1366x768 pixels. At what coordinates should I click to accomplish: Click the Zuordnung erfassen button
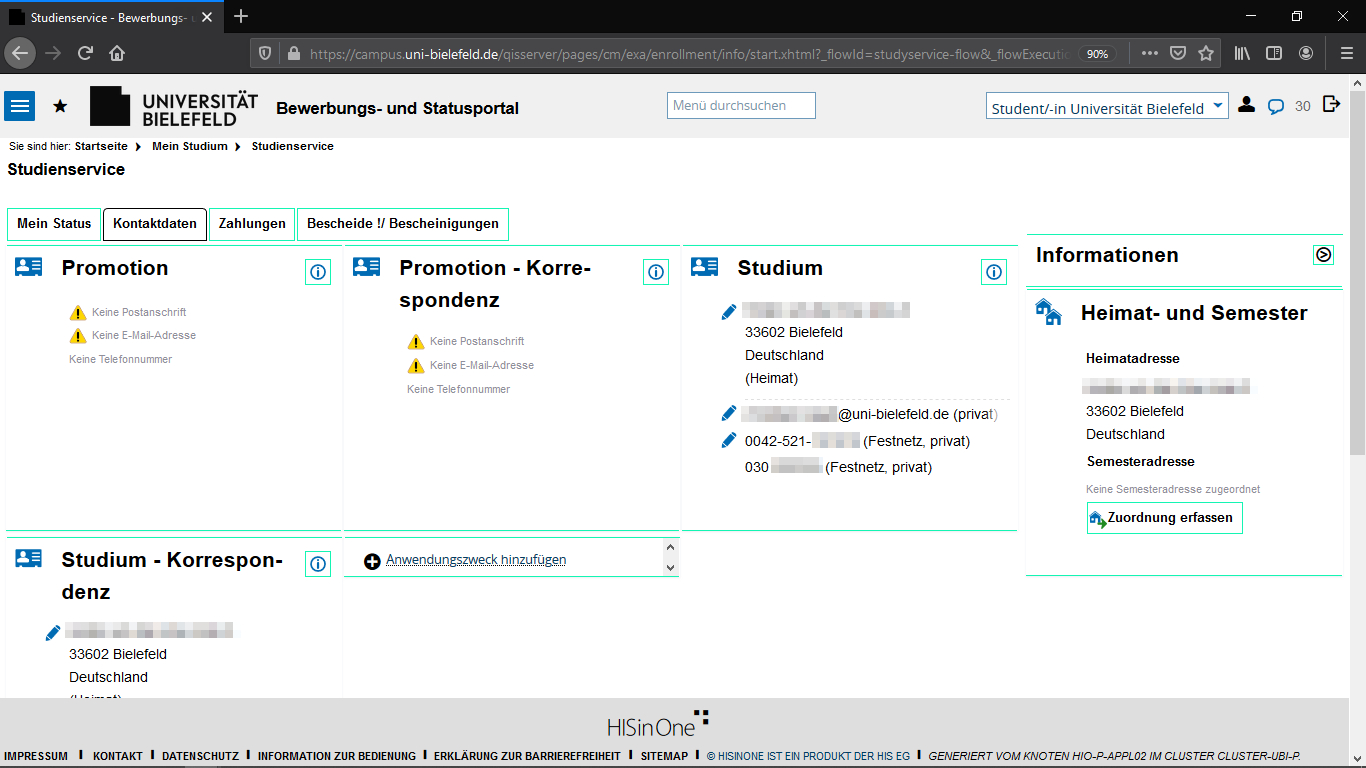click(x=1164, y=518)
